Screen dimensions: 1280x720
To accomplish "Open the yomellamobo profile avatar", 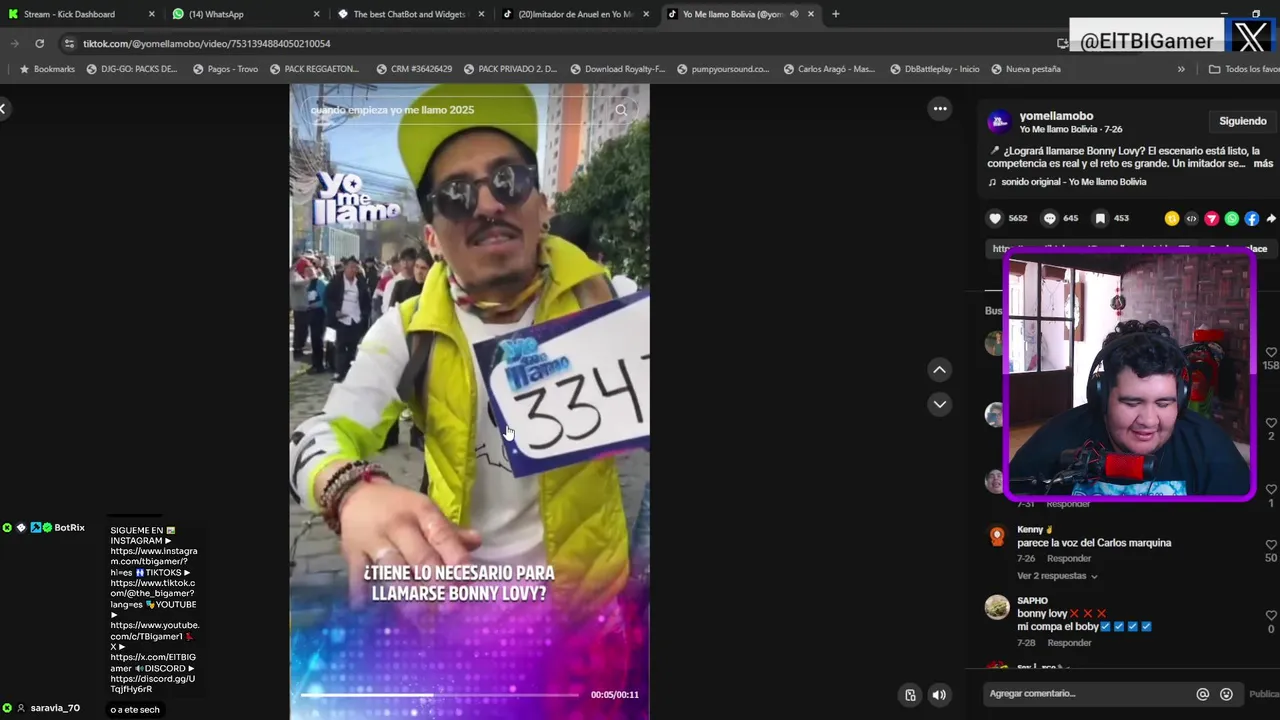I will [x=998, y=122].
